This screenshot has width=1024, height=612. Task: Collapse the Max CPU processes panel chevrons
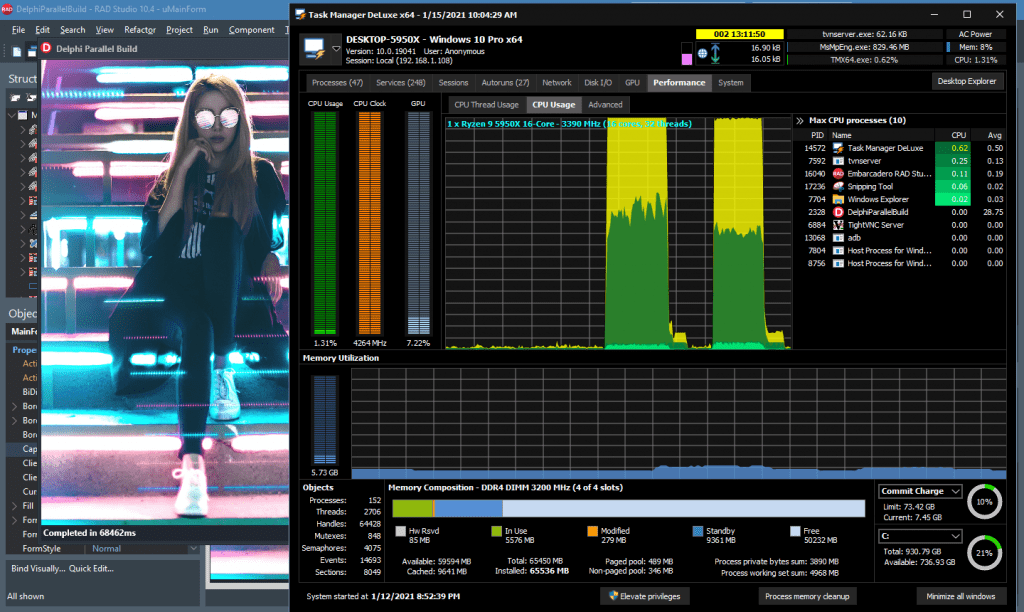799,121
